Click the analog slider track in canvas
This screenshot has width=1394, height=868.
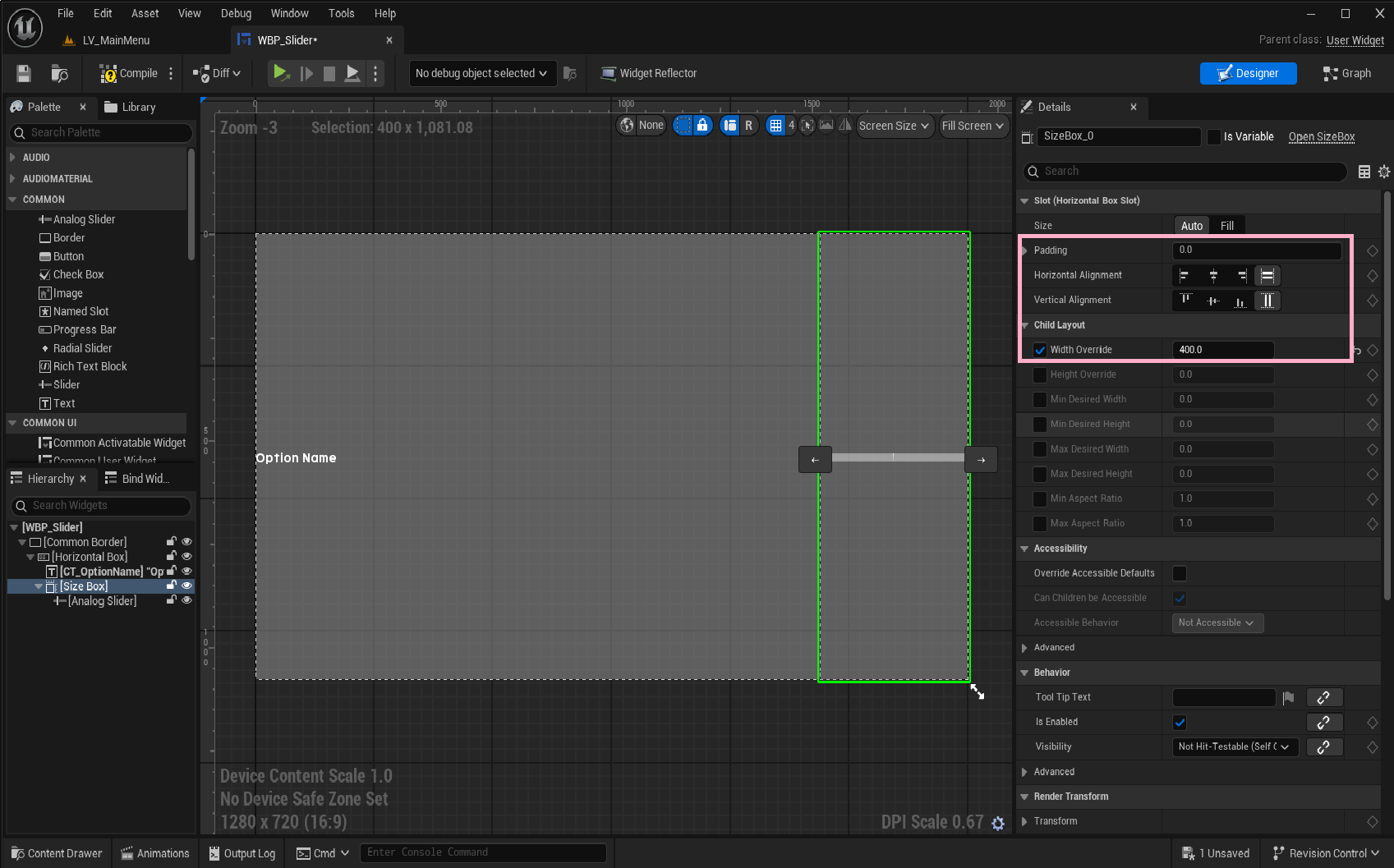(898, 457)
